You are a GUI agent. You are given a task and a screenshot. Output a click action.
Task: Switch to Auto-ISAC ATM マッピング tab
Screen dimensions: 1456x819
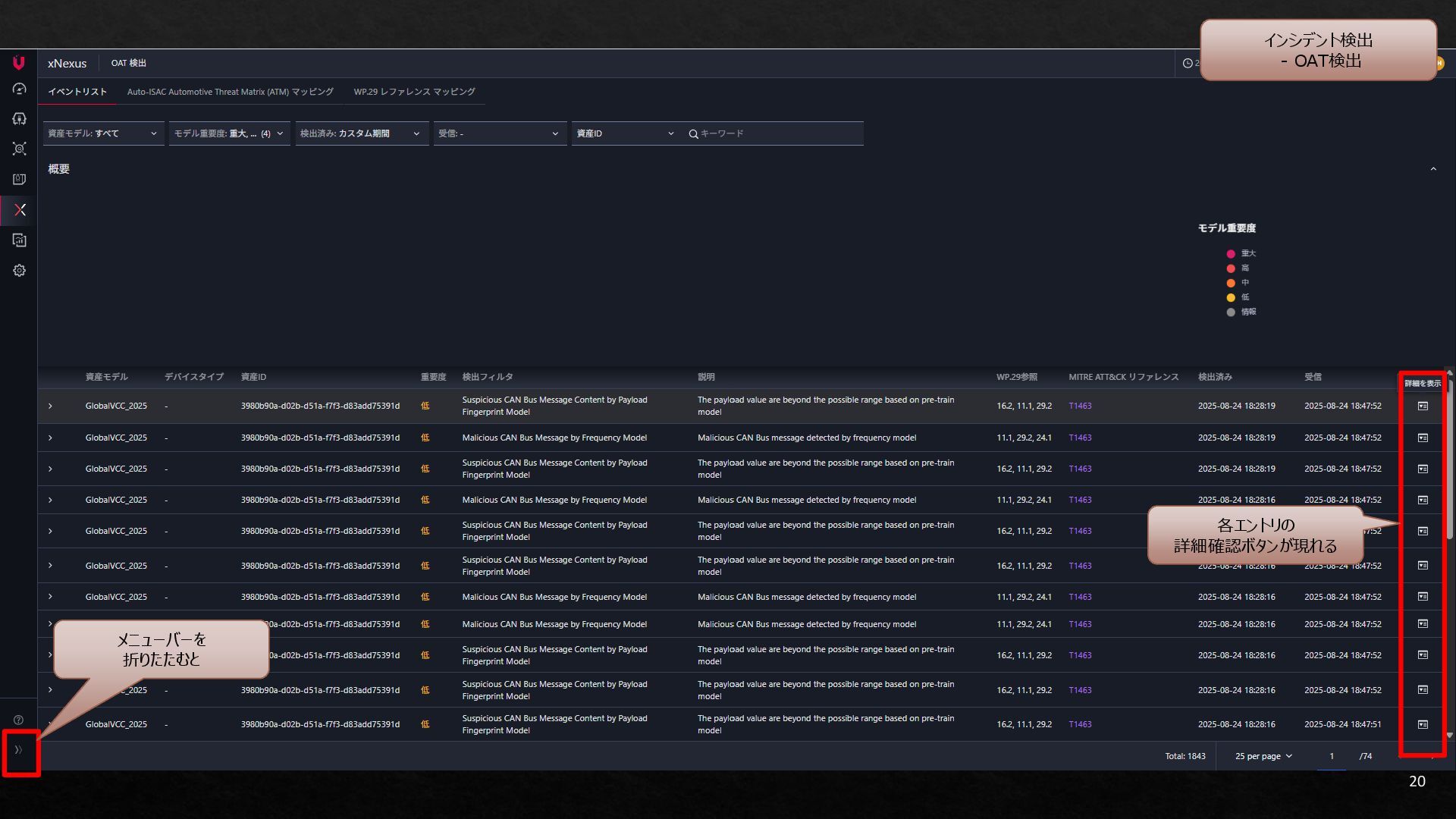click(230, 92)
